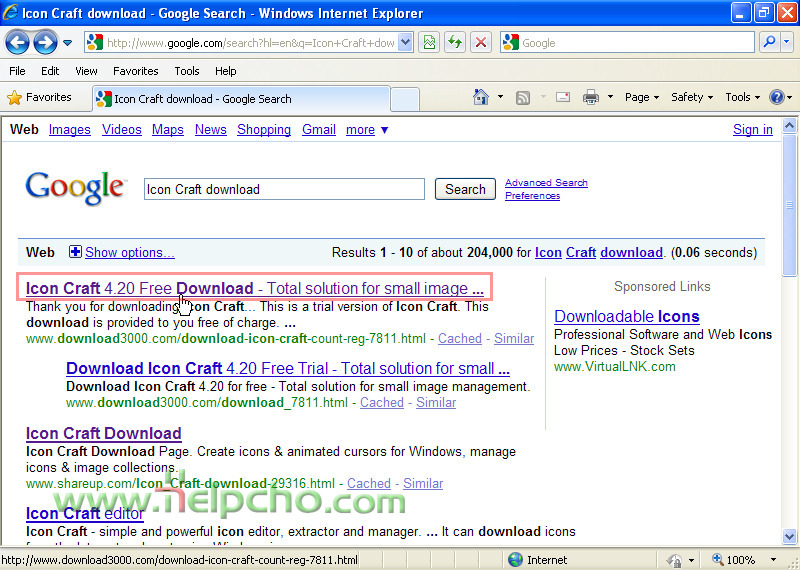Open the Page dropdown menu
This screenshot has width=800, height=570.
point(642,97)
